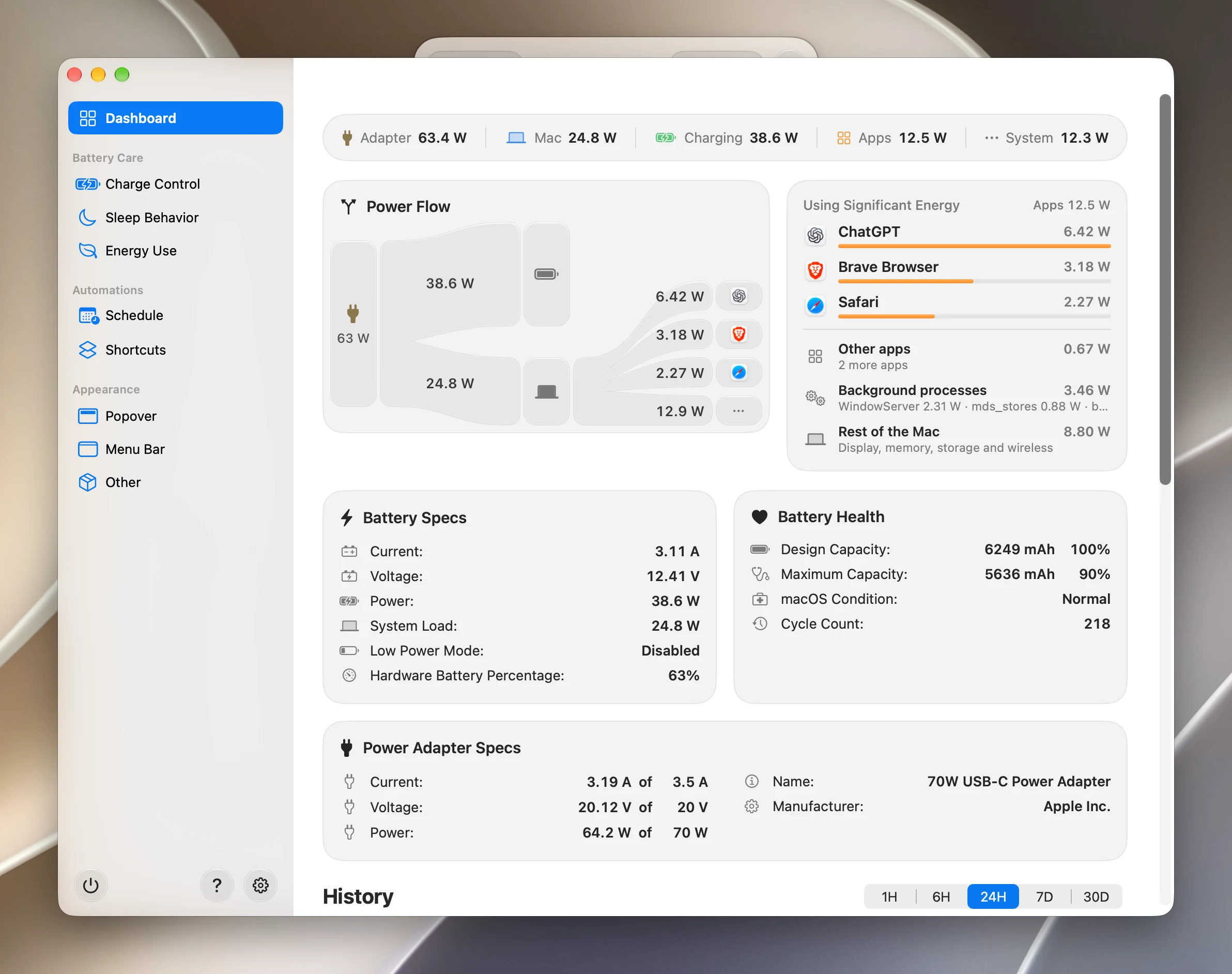Image resolution: width=1232 pixels, height=974 pixels.
Task: Open Shortcuts automations page
Action: coord(176,349)
